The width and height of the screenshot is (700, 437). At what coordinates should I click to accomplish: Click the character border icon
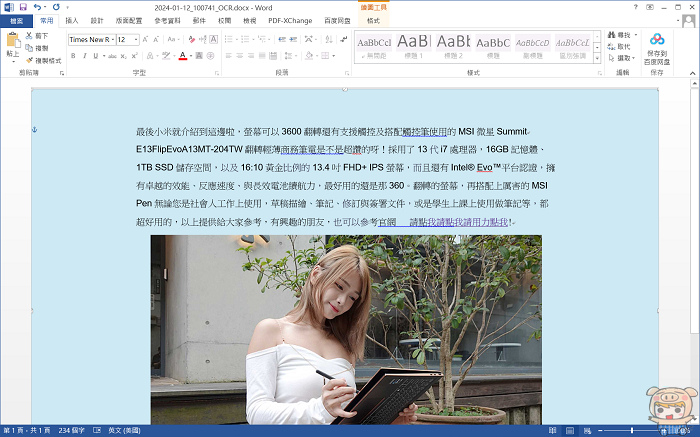pyautogui.click(x=214, y=40)
